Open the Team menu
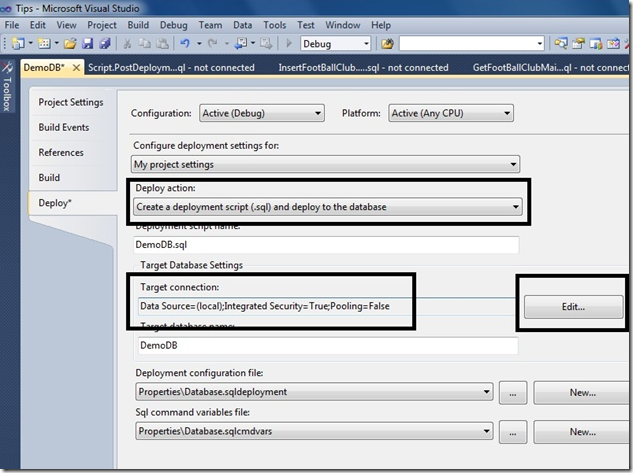 tap(210, 25)
